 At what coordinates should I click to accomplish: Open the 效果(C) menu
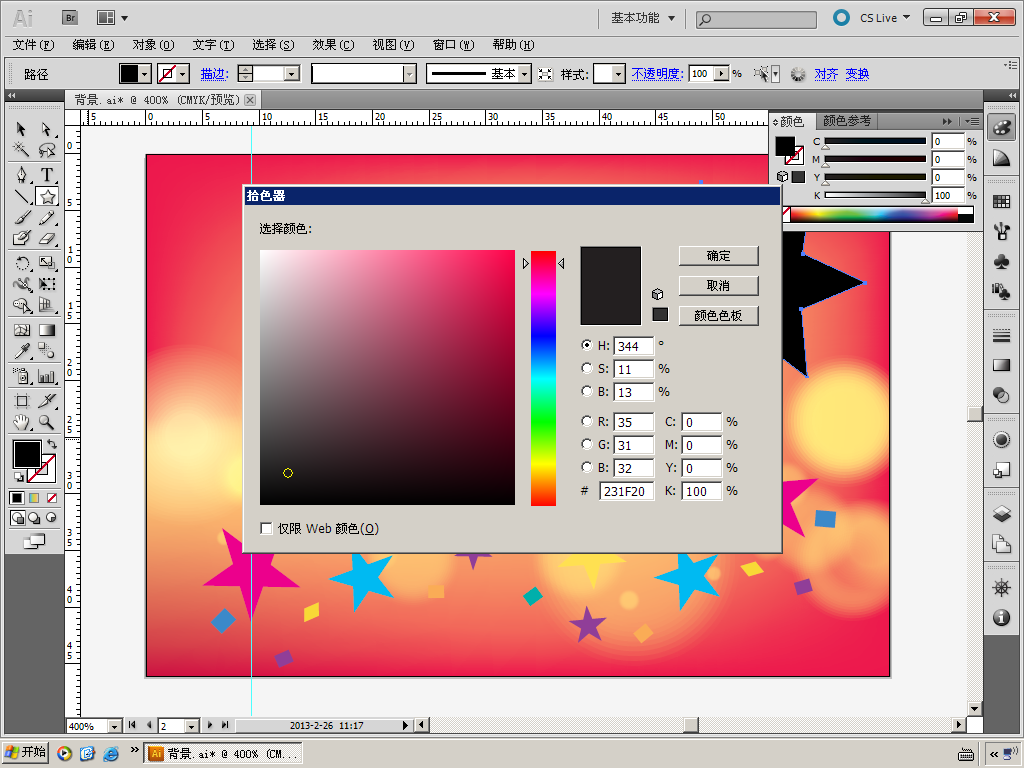[333, 45]
